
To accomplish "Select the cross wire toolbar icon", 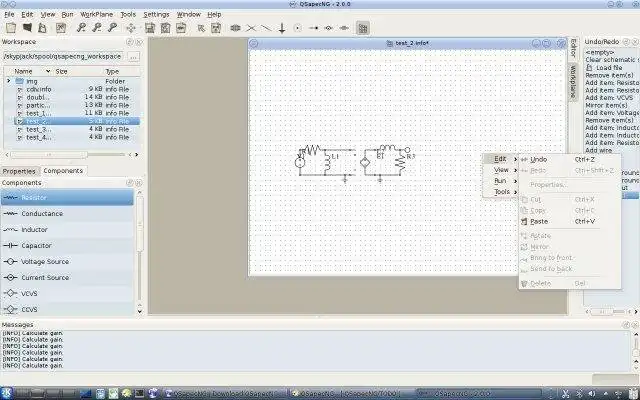I will tap(251, 28).
